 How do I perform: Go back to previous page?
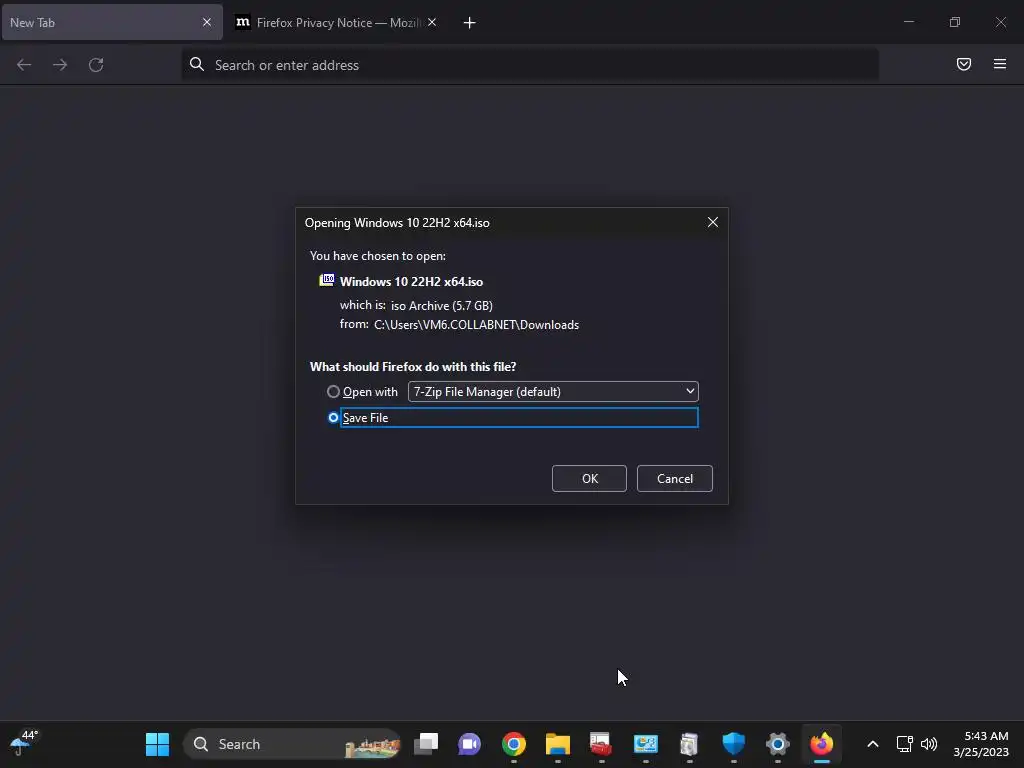pos(24,65)
